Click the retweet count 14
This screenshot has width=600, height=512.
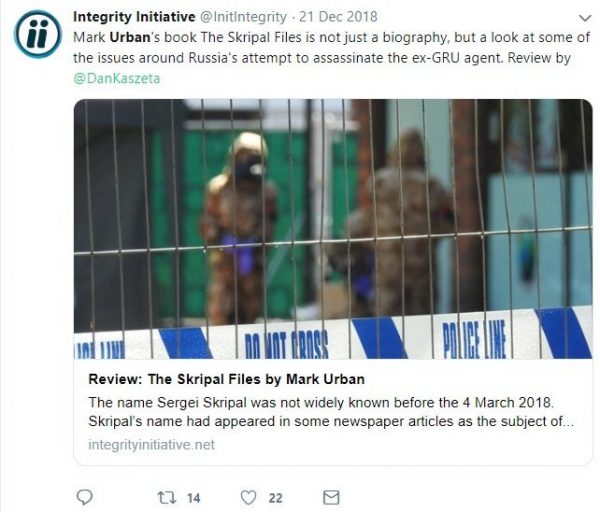click(194, 498)
